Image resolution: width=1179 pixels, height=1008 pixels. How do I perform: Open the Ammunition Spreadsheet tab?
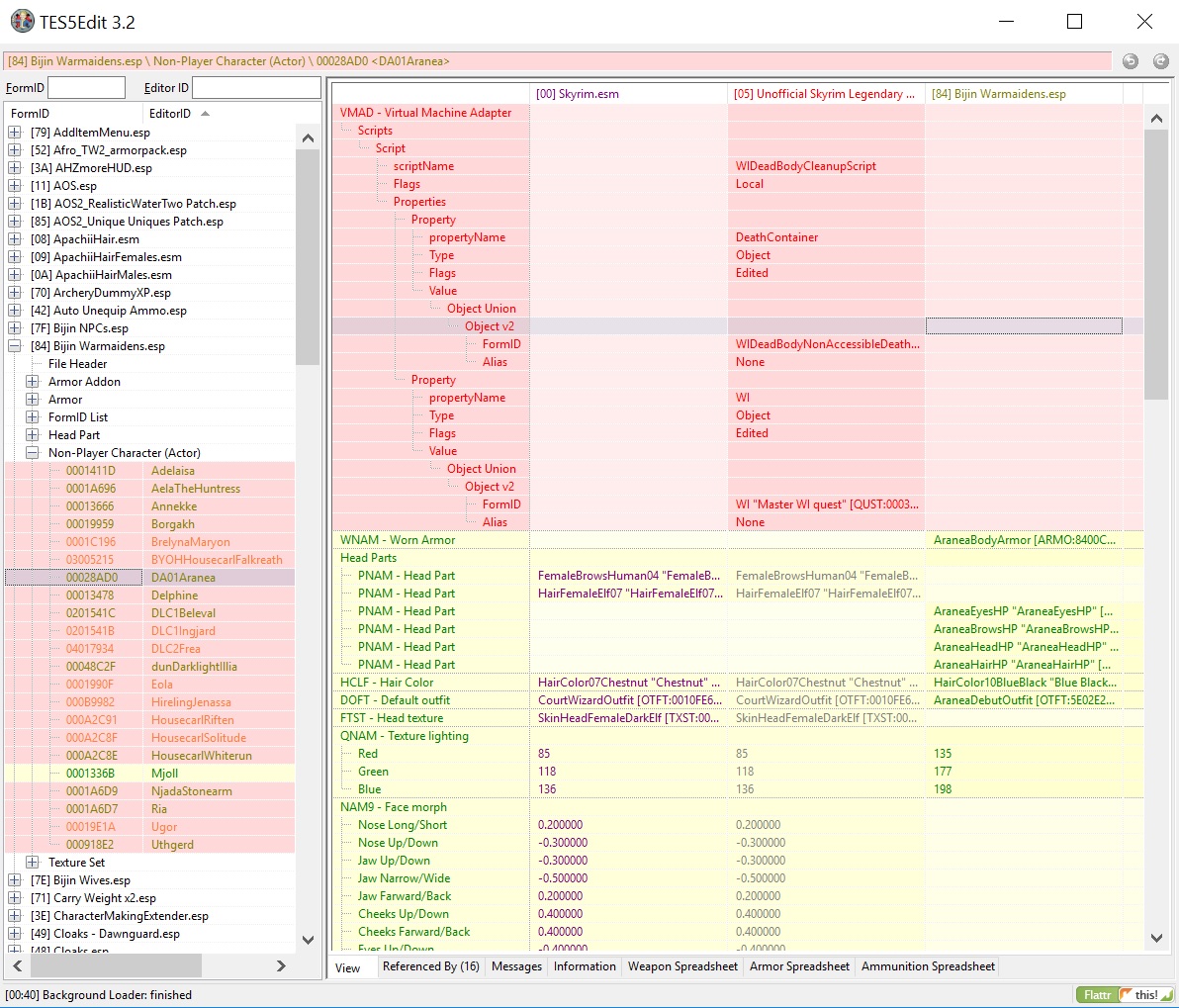coord(928,965)
